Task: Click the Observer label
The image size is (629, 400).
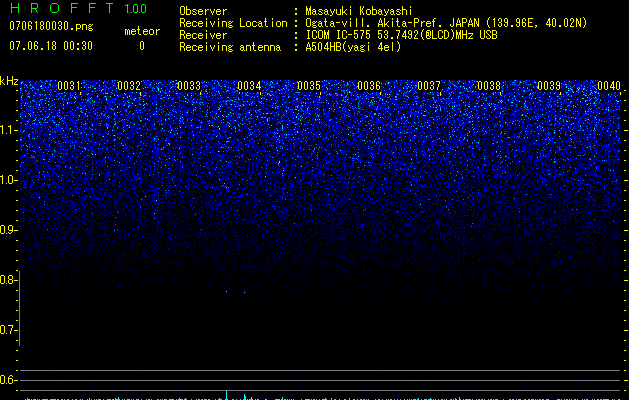Action: pos(203,11)
